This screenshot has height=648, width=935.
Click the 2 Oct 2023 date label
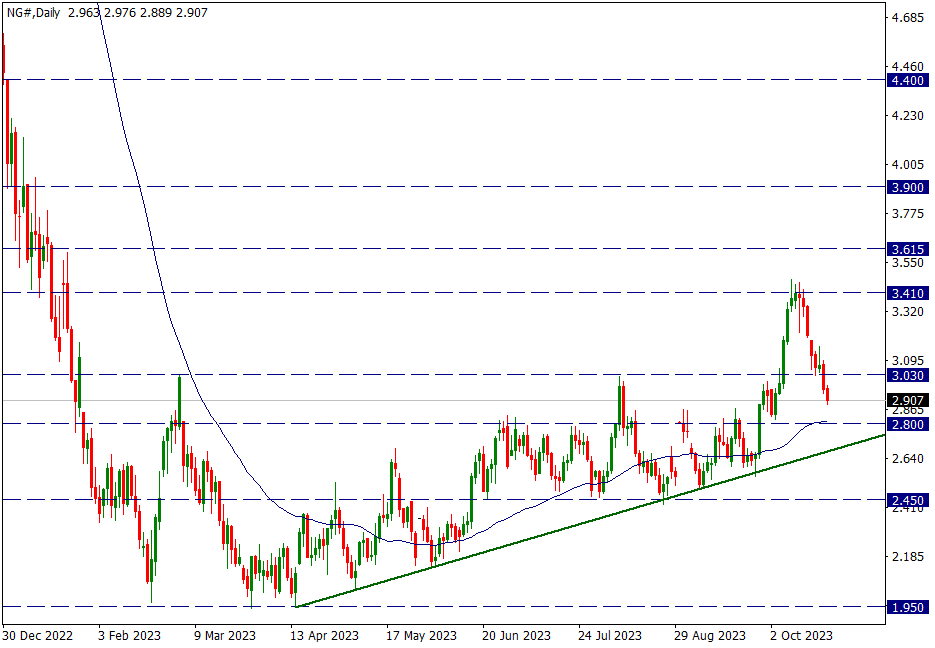pos(801,635)
